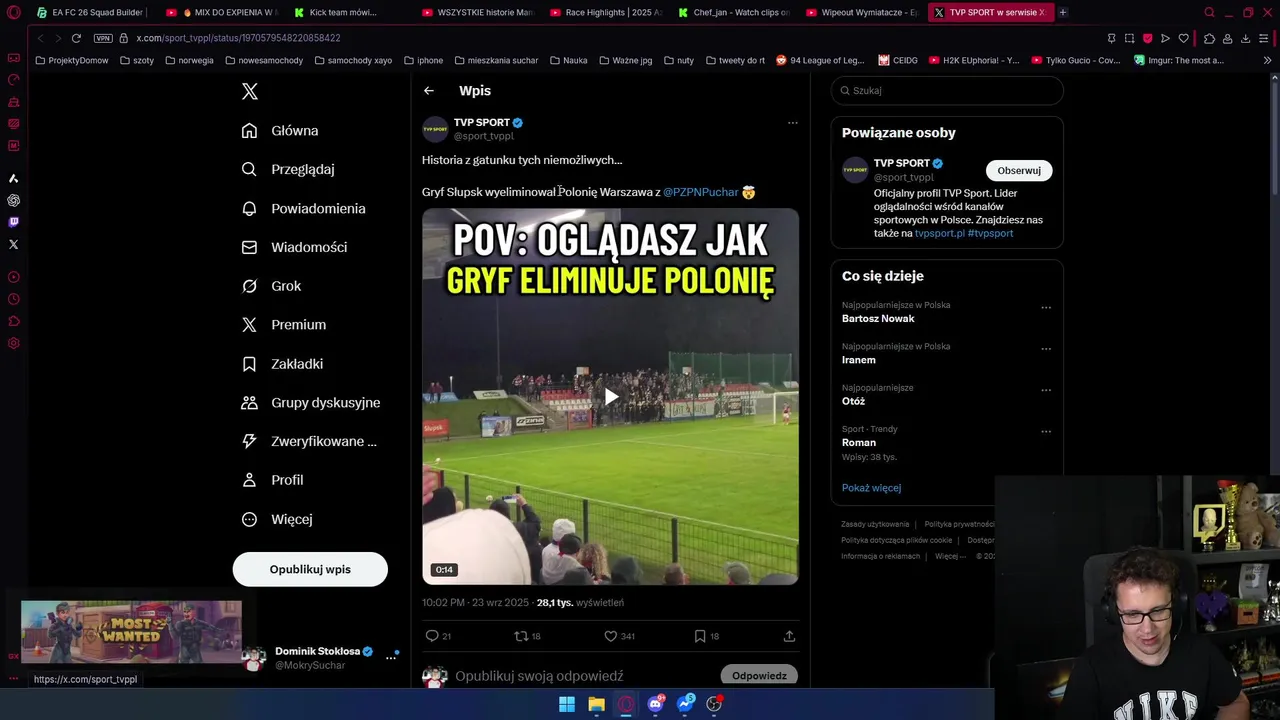Click Obserwuj follow button

point(1019,170)
